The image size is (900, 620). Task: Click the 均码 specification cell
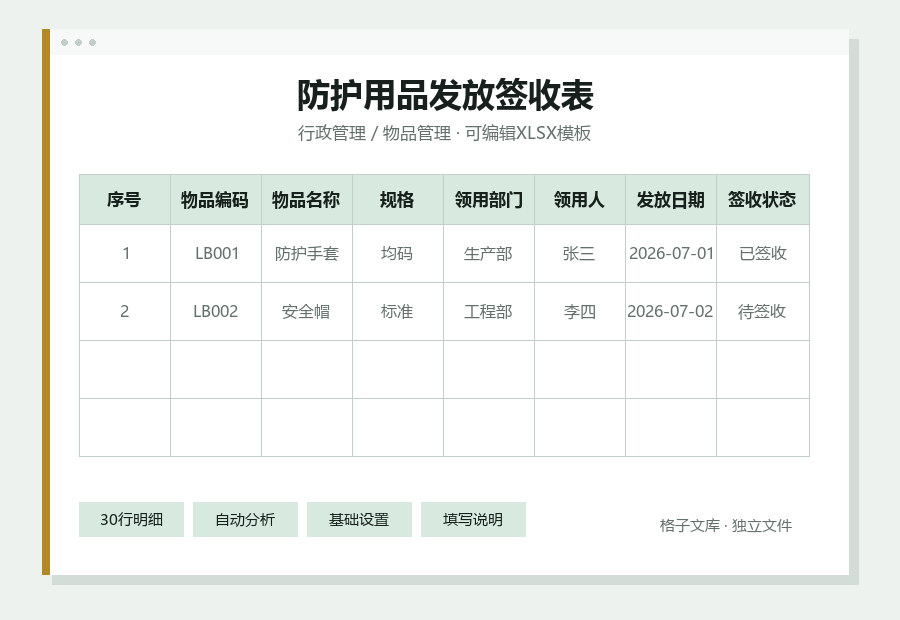pos(398,253)
